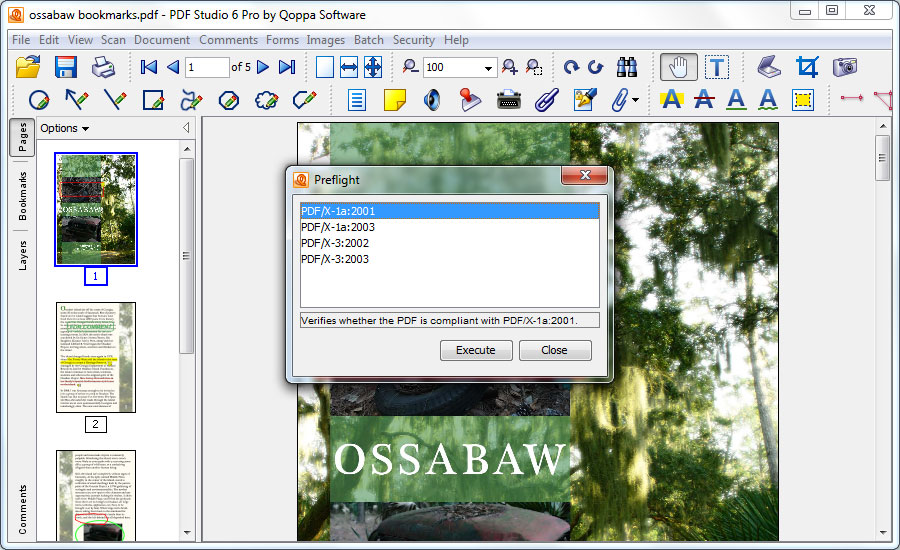This screenshot has width=900, height=550.
Task: Select the Rubber Stamp tool
Action: pos(470,100)
